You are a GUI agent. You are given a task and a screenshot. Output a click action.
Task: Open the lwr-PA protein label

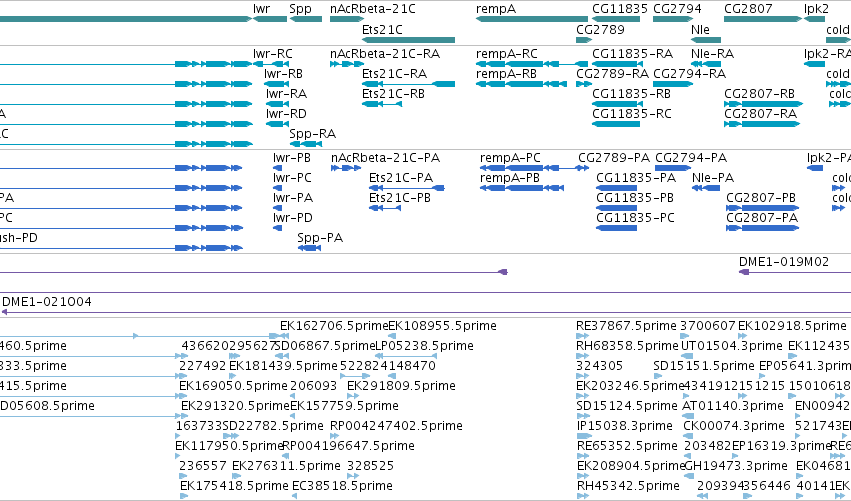coord(293,198)
